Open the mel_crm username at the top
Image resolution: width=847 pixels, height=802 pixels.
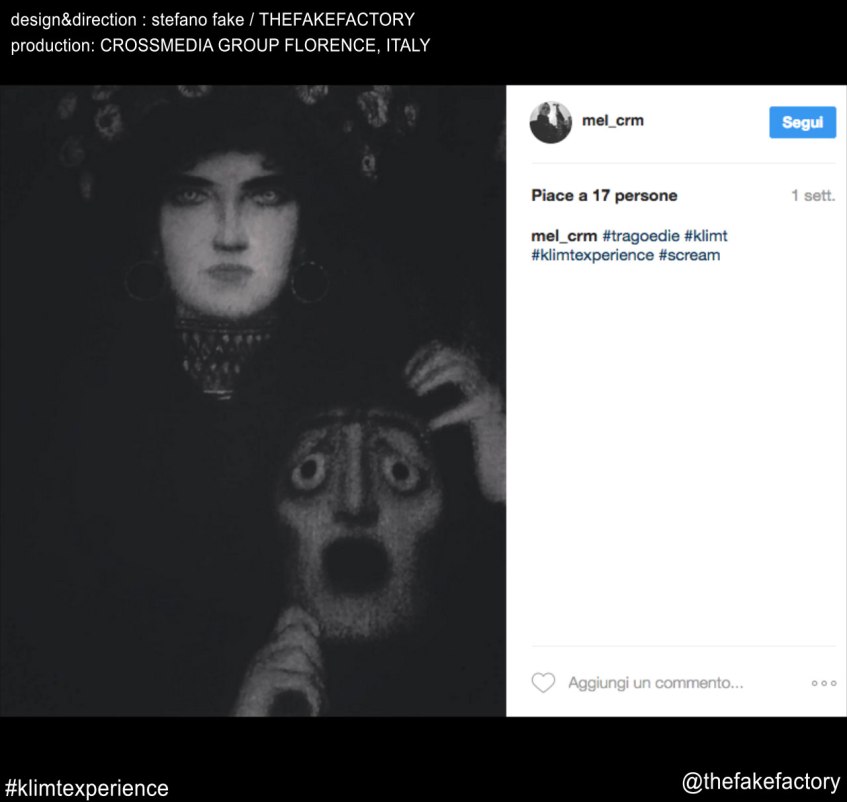tap(613, 120)
